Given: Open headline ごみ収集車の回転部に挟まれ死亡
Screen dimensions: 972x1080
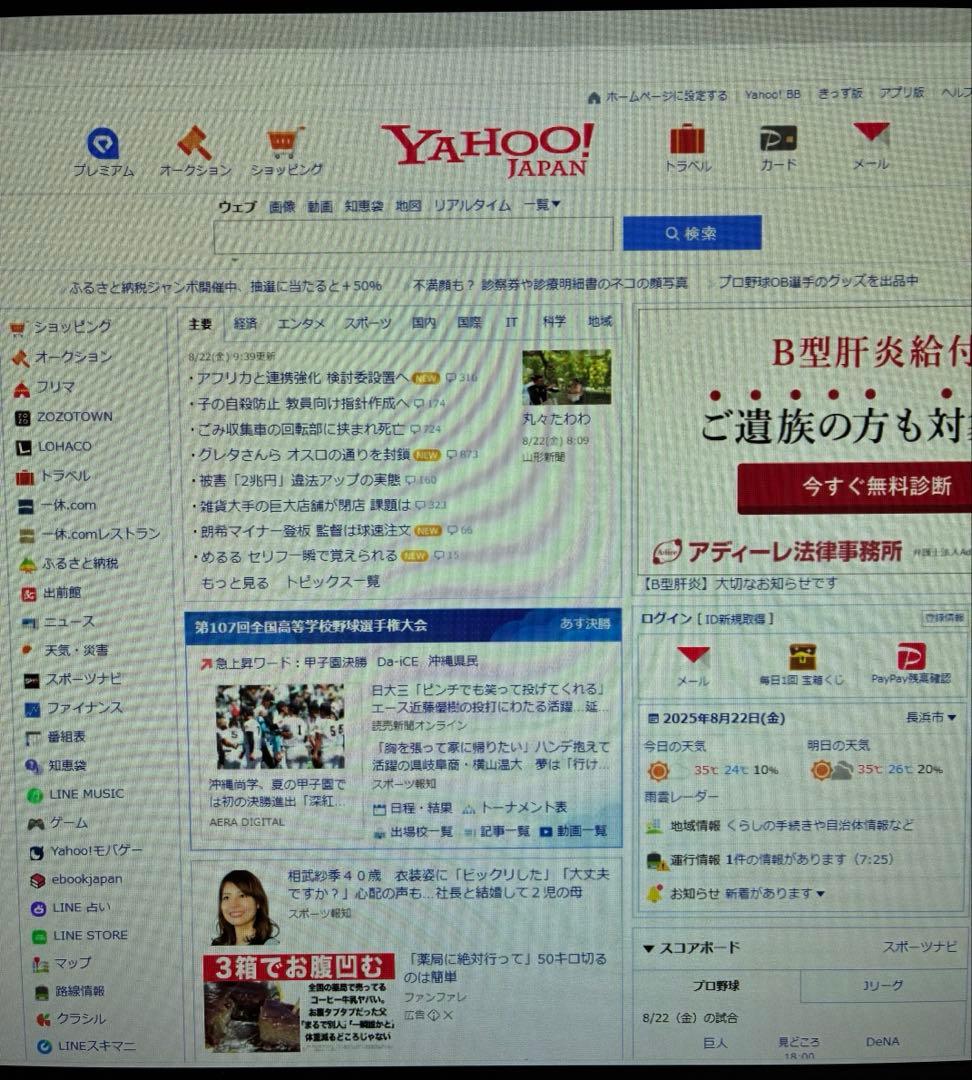Looking at the screenshot, I should coord(301,429).
